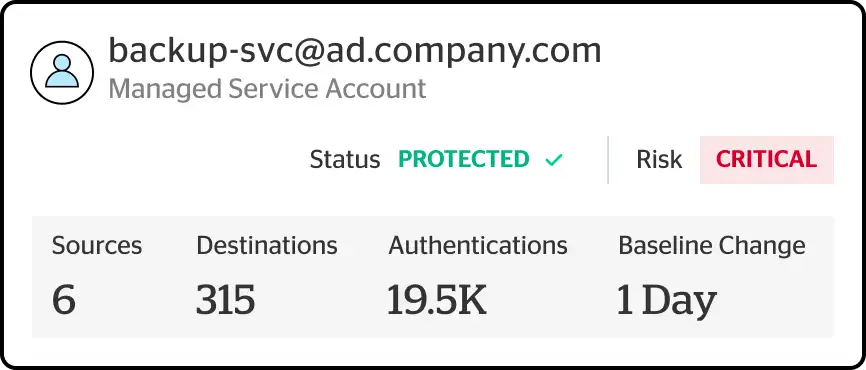The height and width of the screenshot is (370, 866).
Task: Click the 315 destinations value
Action: (x=226, y=300)
